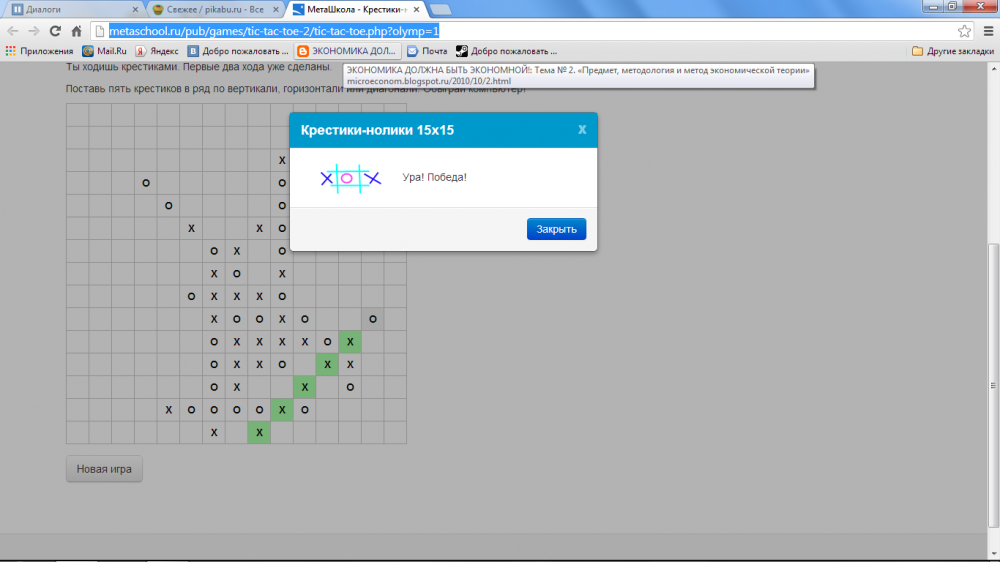Minimize the browser window
The height and width of the screenshot is (562, 1000).
point(934,6)
